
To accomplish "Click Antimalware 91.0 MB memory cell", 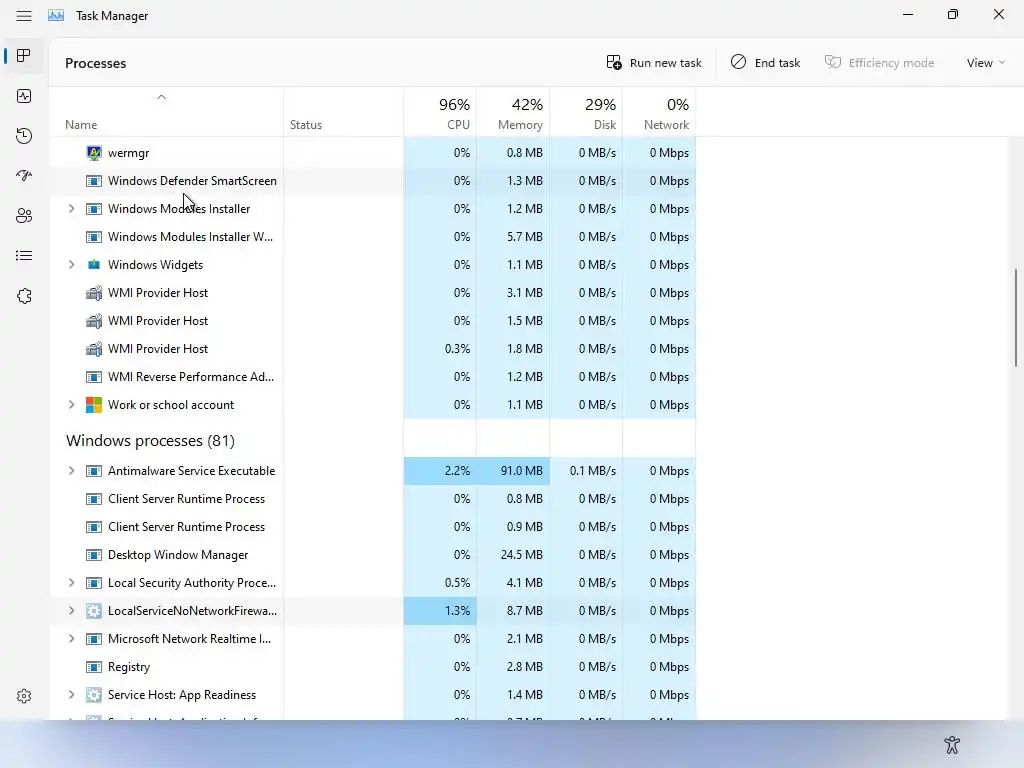I will coord(513,471).
